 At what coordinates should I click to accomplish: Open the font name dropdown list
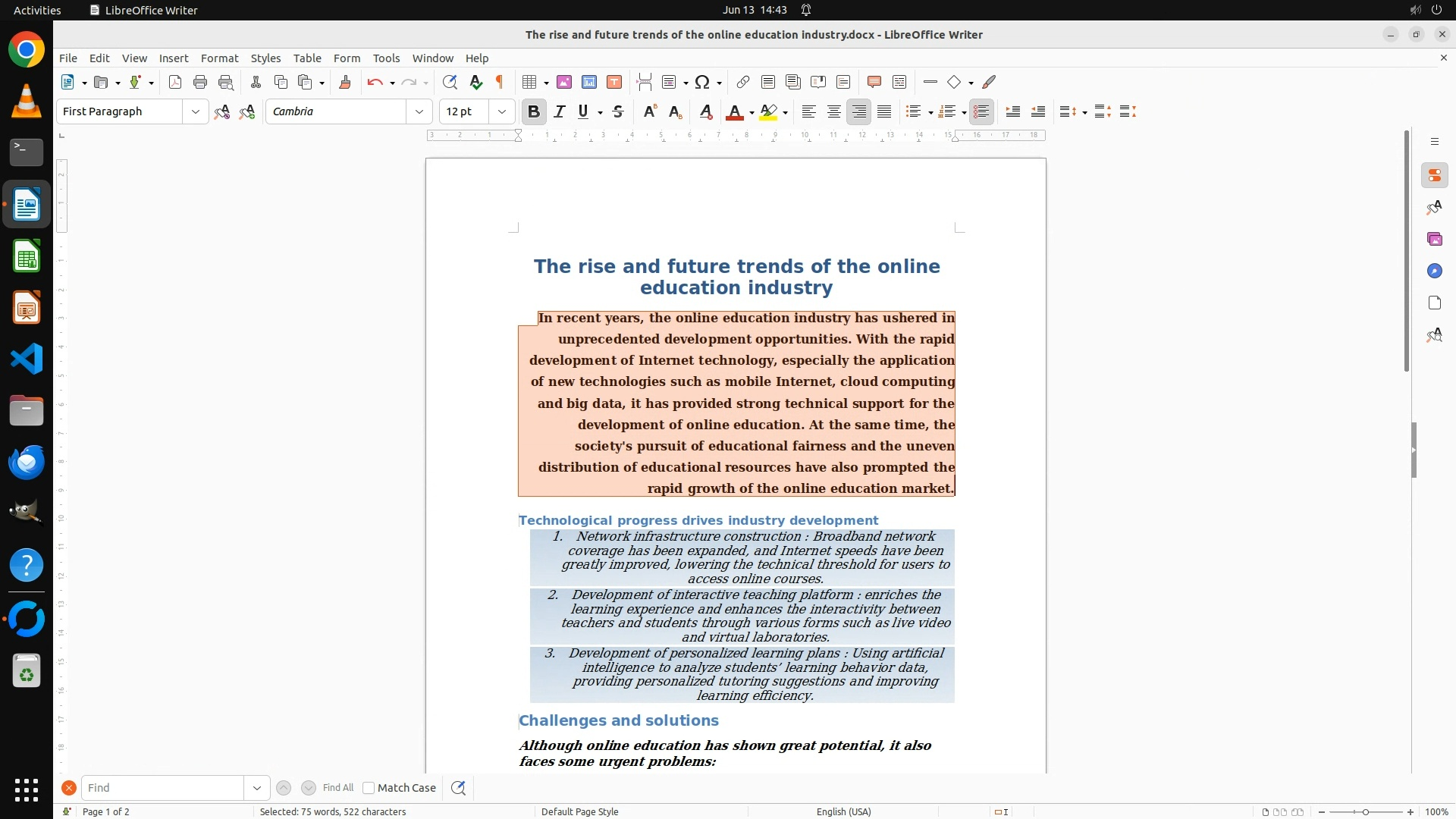tap(419, 111)
